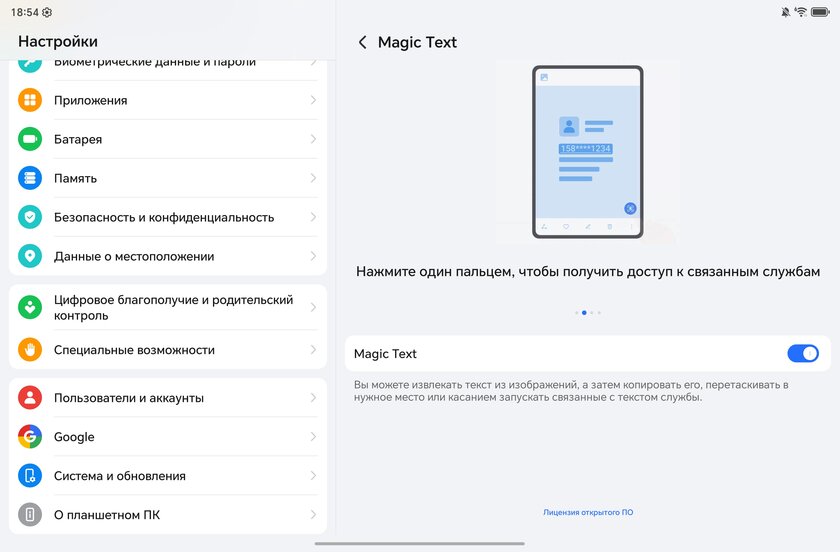Open Пользователи и аккаунты via its chevron
This screenshot has height=552, width=840.
pyautogui.click(x=313, y=398)
